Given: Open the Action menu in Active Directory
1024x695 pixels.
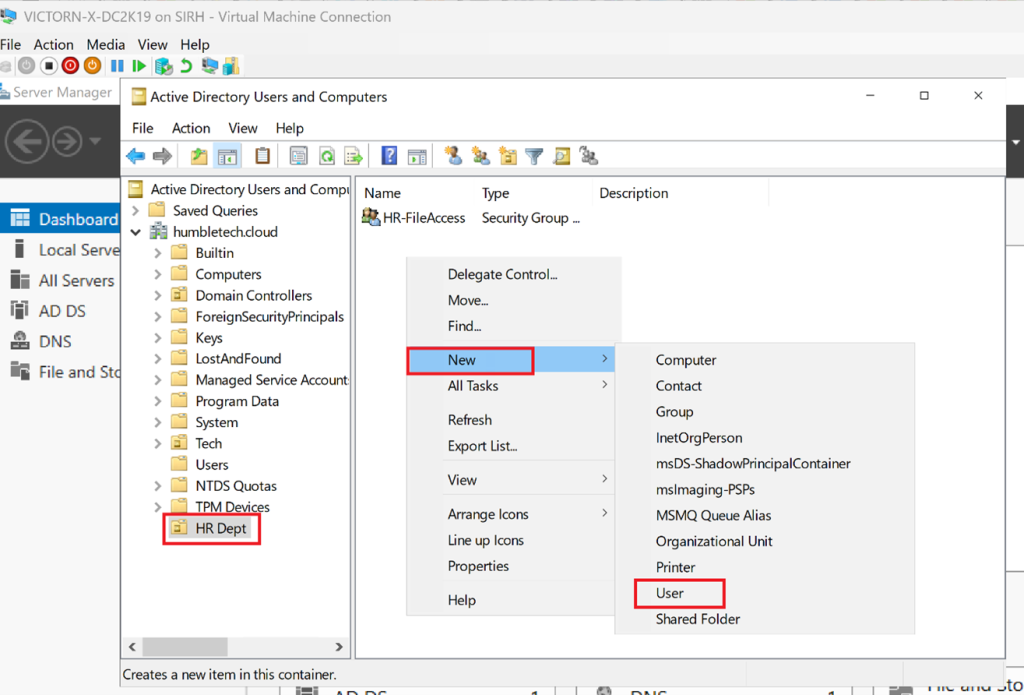Looking at the screenshot, I should (190, 128).
